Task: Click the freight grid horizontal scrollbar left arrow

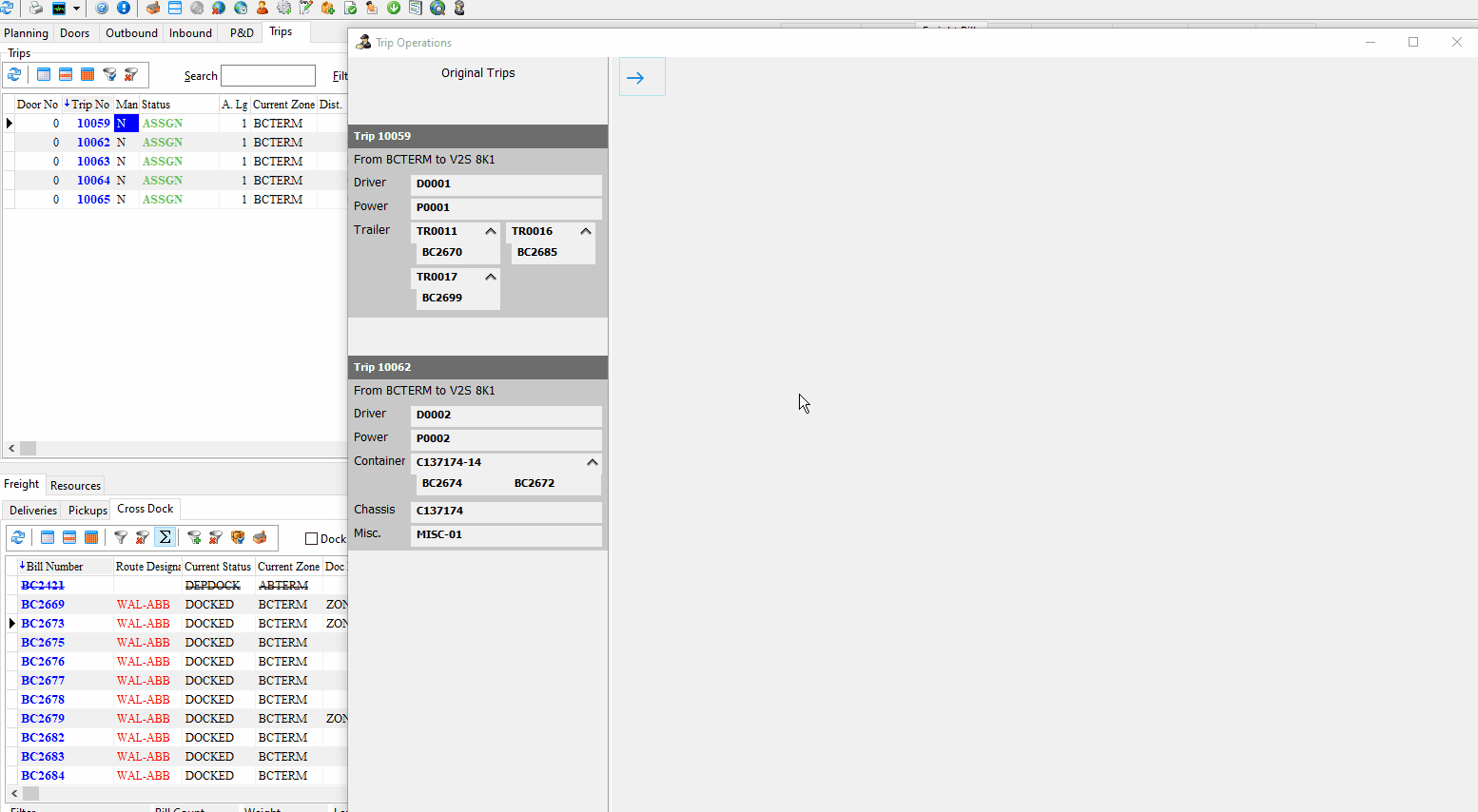Action: coord(13,793)
